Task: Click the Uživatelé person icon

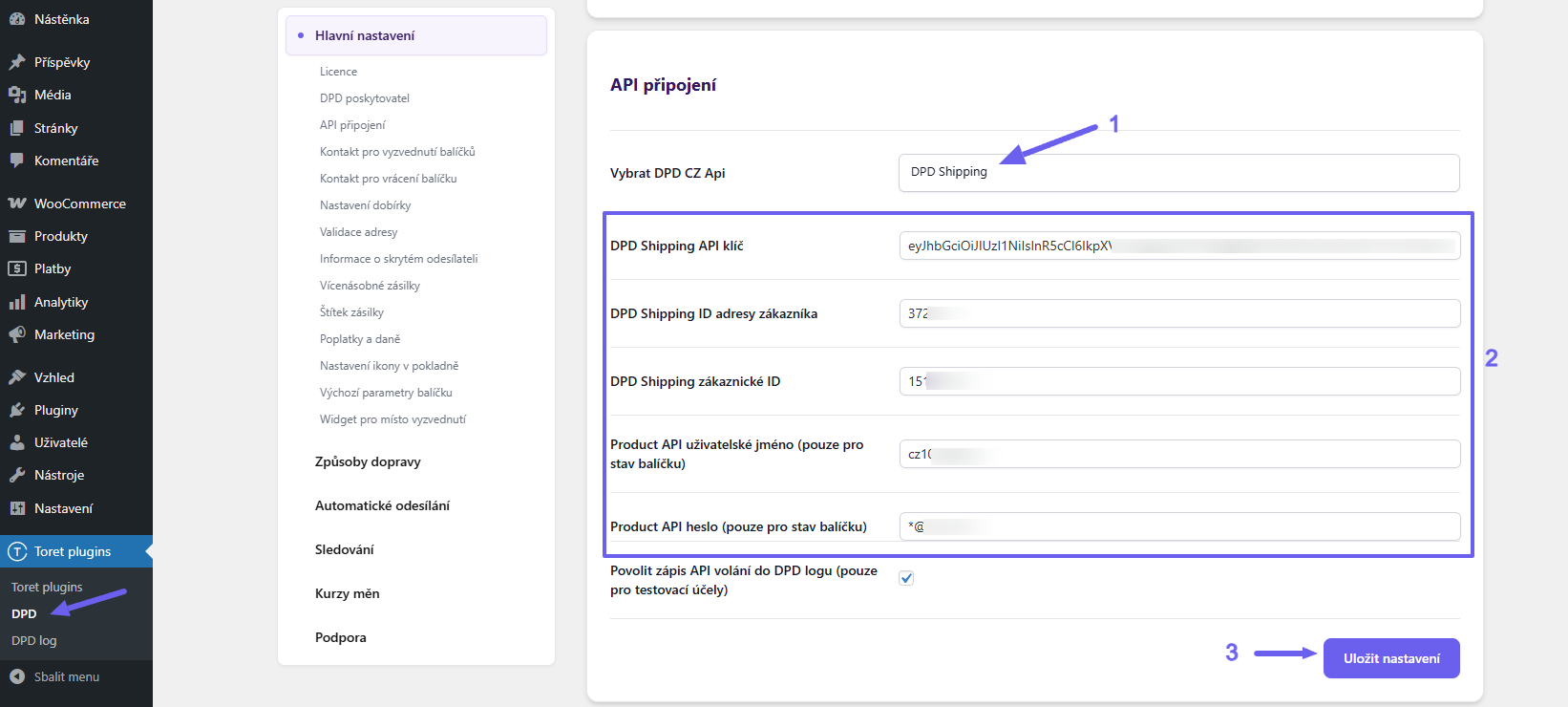Action: [17, 442]
